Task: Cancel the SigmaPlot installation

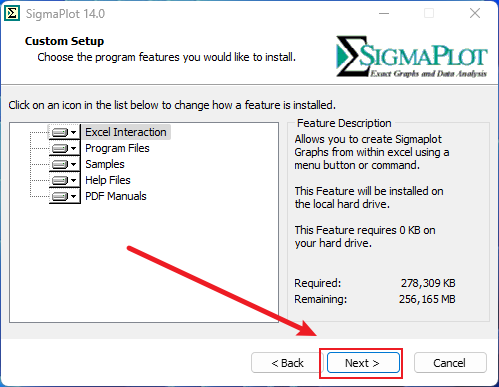Action: click(450, 363)
